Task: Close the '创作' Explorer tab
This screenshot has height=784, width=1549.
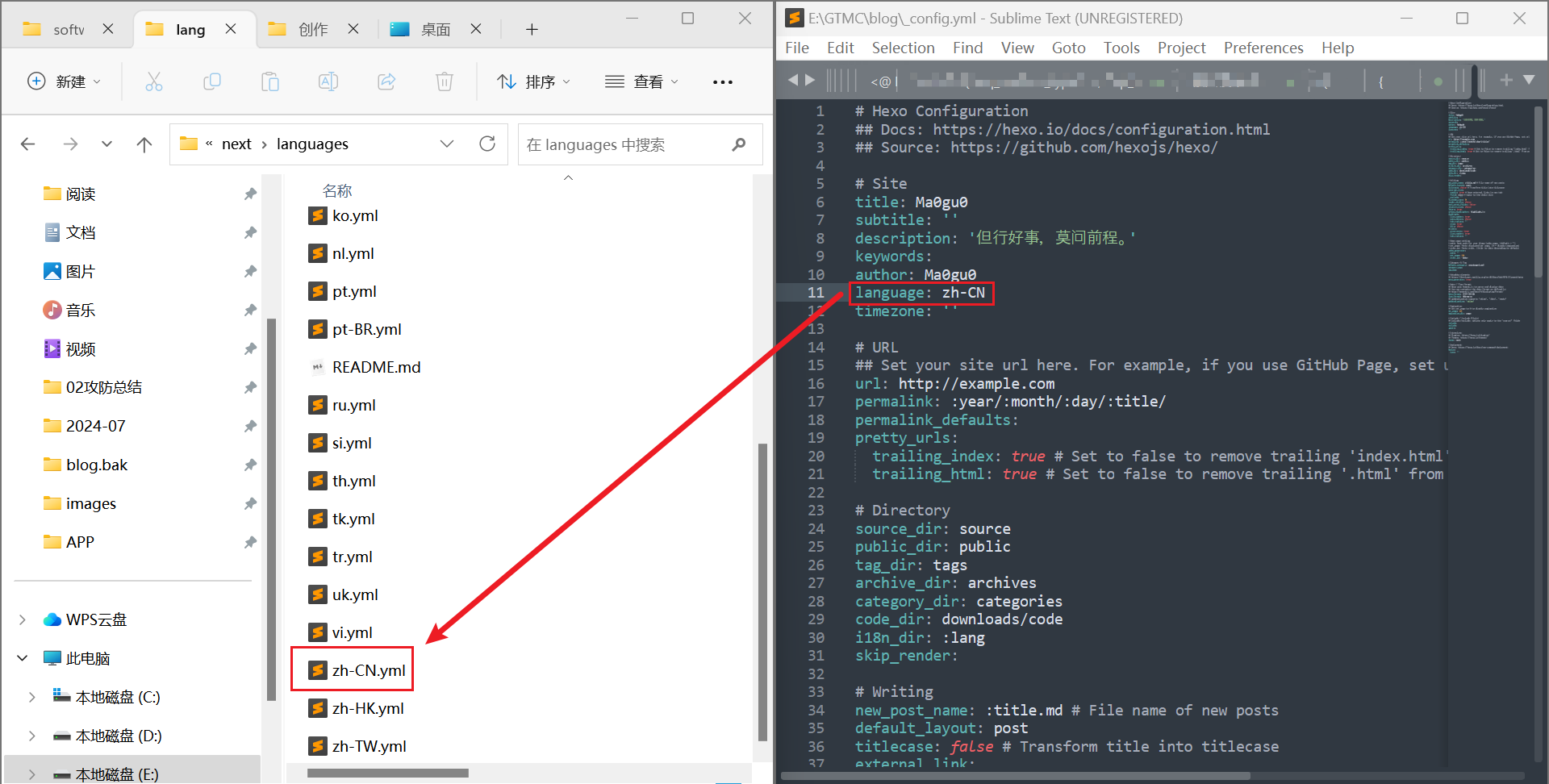Action: [x=353, y=29]
